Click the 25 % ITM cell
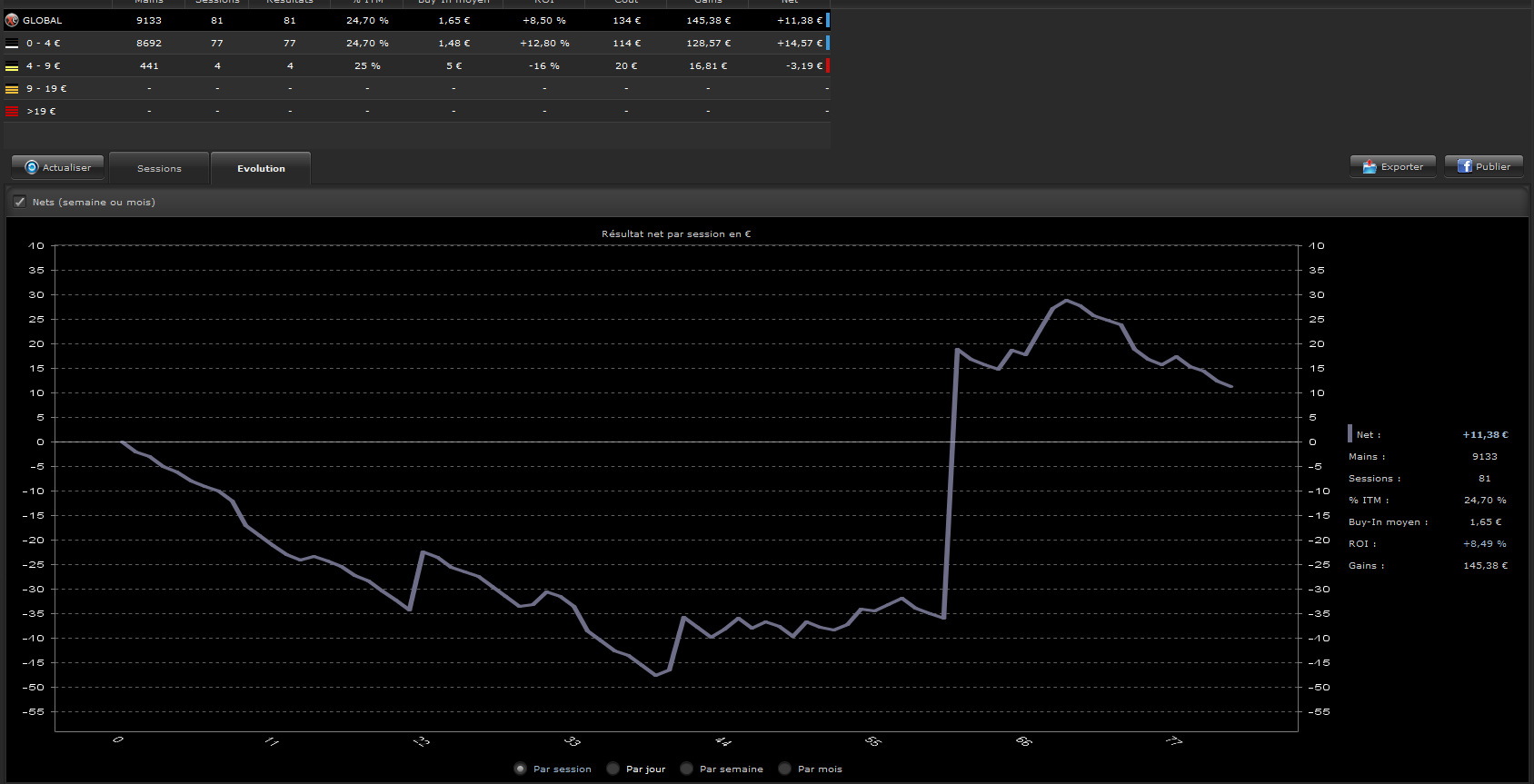 pos(367,65)
